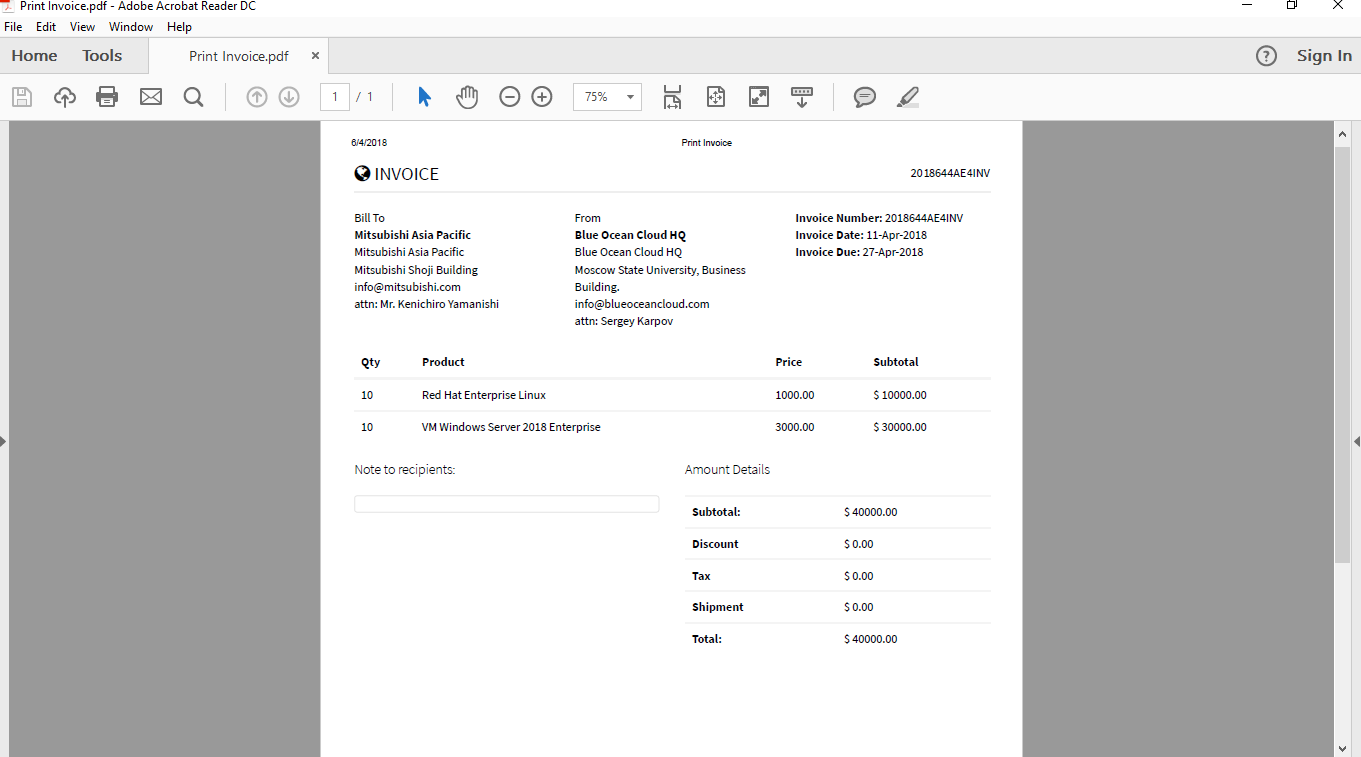Open the Help question mark
This screenshot has width=1361, height=757.
pyautogui.click(x=1267, y=56)
